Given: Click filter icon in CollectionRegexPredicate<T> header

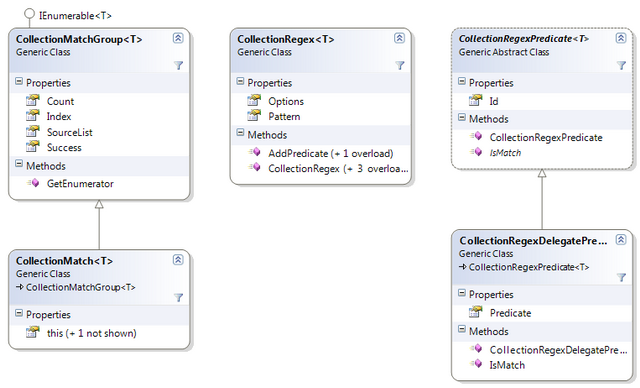Looking at the screenshot, I should click(x=621, y=65).
